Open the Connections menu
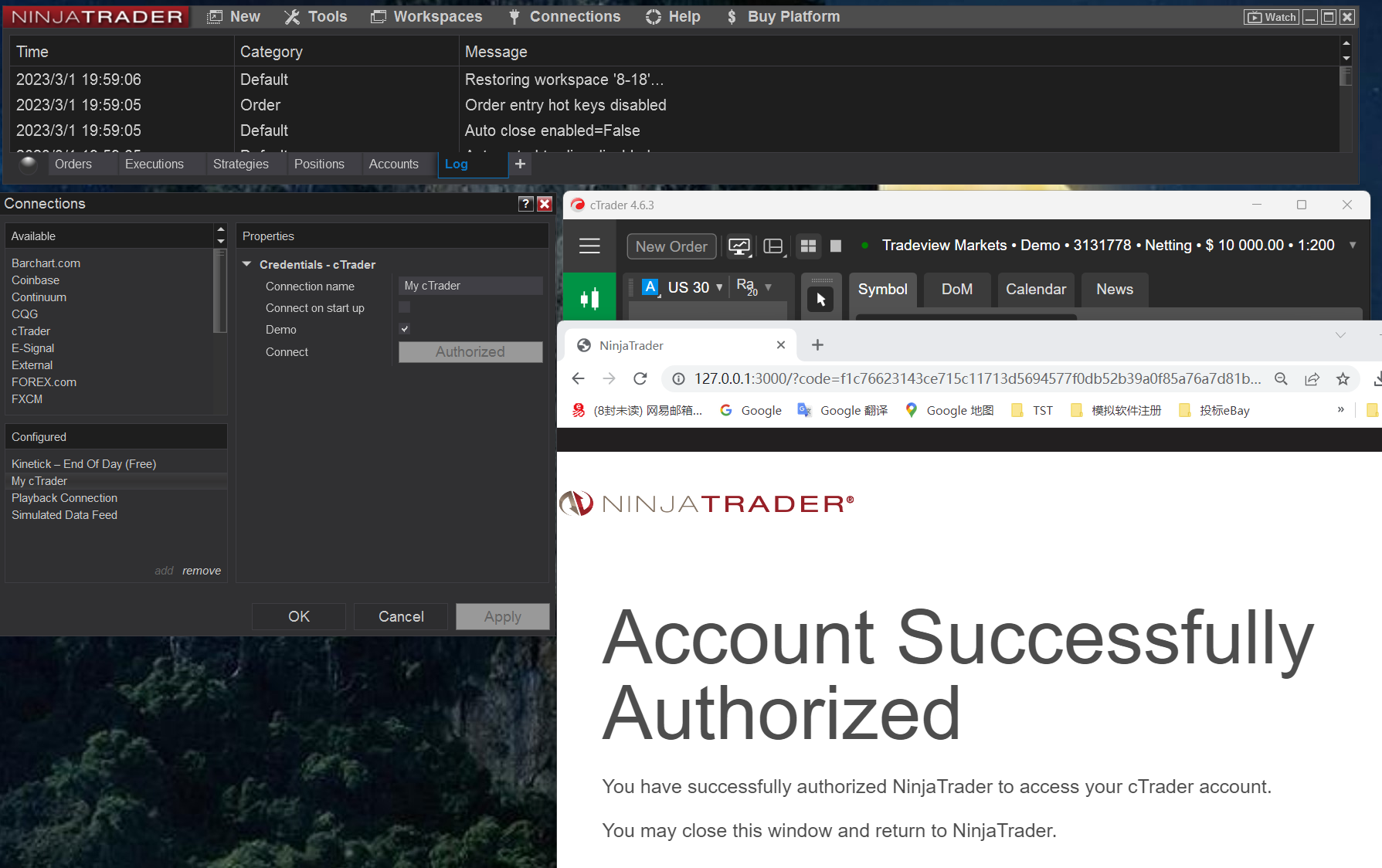Image resolution: width=1382 pixels, height=868 pixels. pos(564,16)
